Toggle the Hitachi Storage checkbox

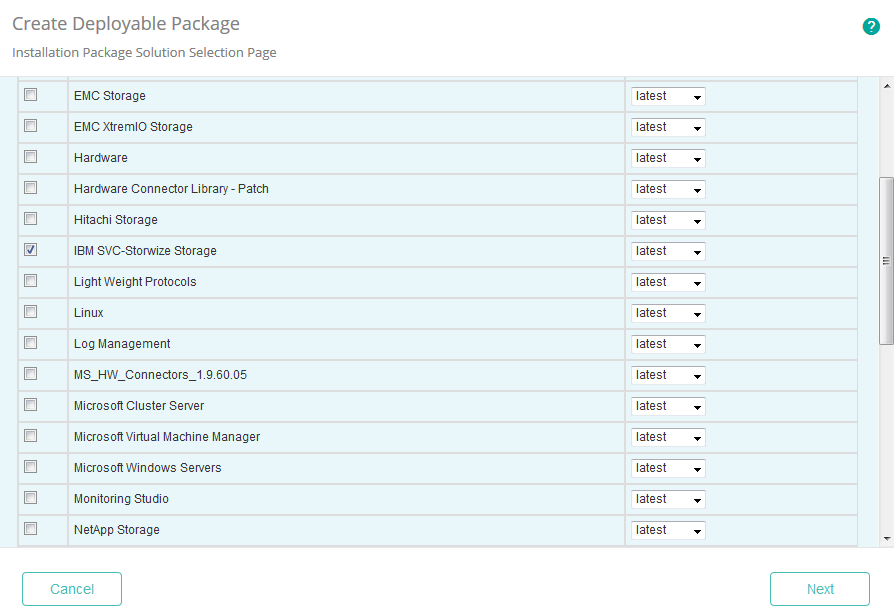coord(30,219)
